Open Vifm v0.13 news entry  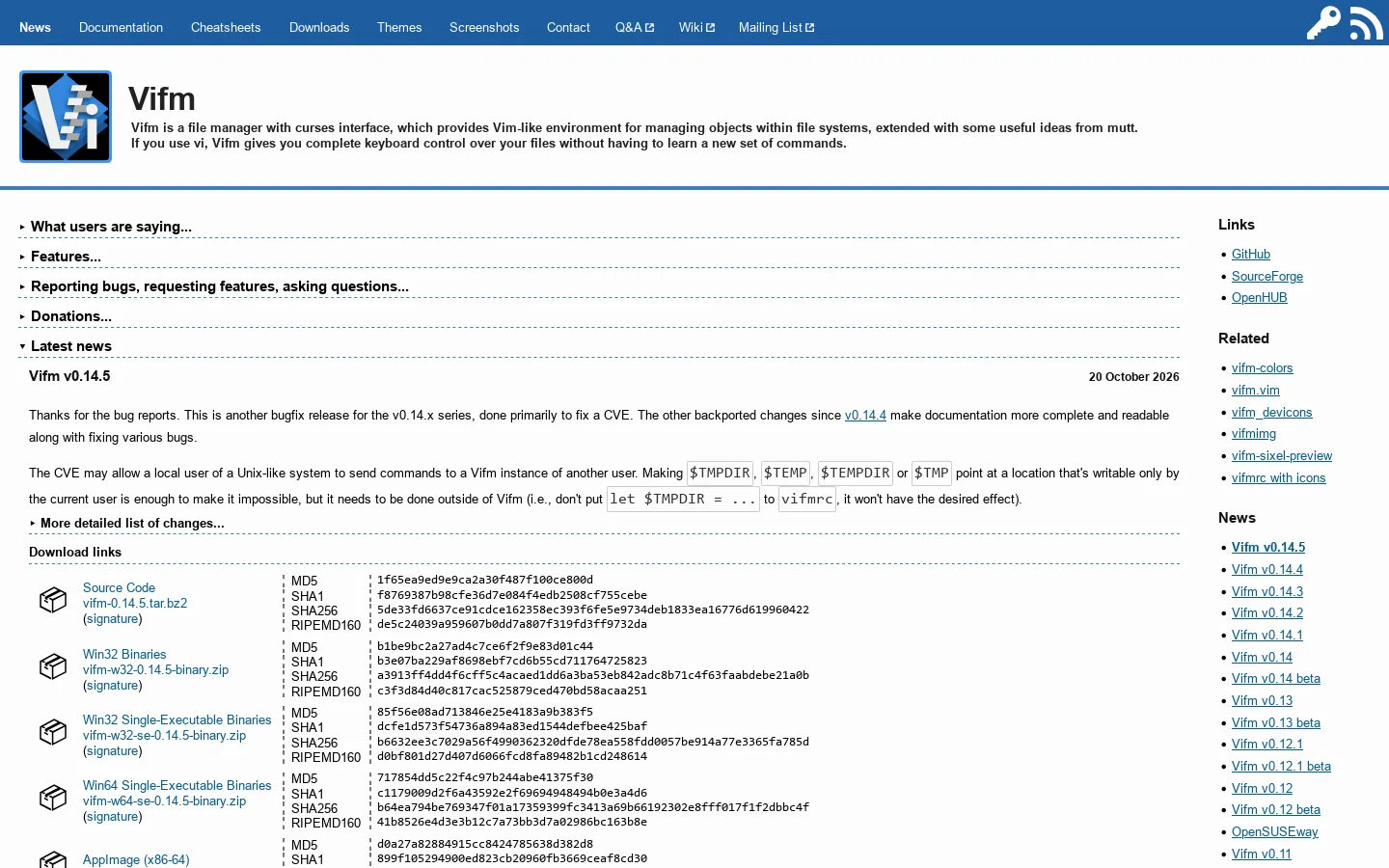[x=1263, y=700]
